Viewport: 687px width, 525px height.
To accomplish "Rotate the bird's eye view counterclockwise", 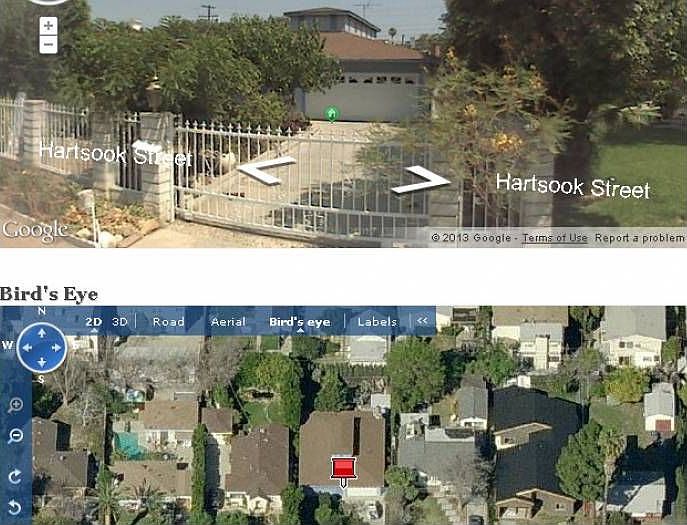I will click(x=15, y=507).
